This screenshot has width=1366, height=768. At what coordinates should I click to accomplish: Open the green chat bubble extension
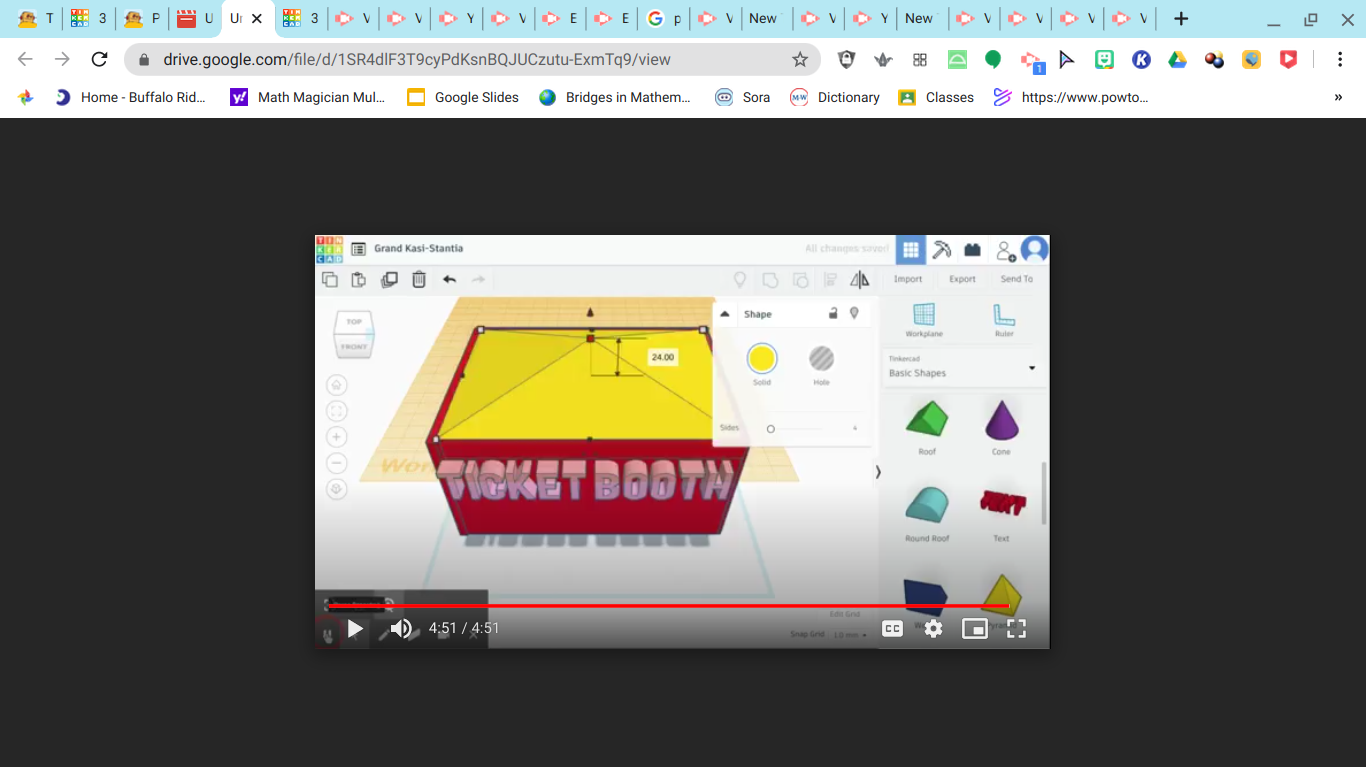pyautogui.click(x=993, y=60)
